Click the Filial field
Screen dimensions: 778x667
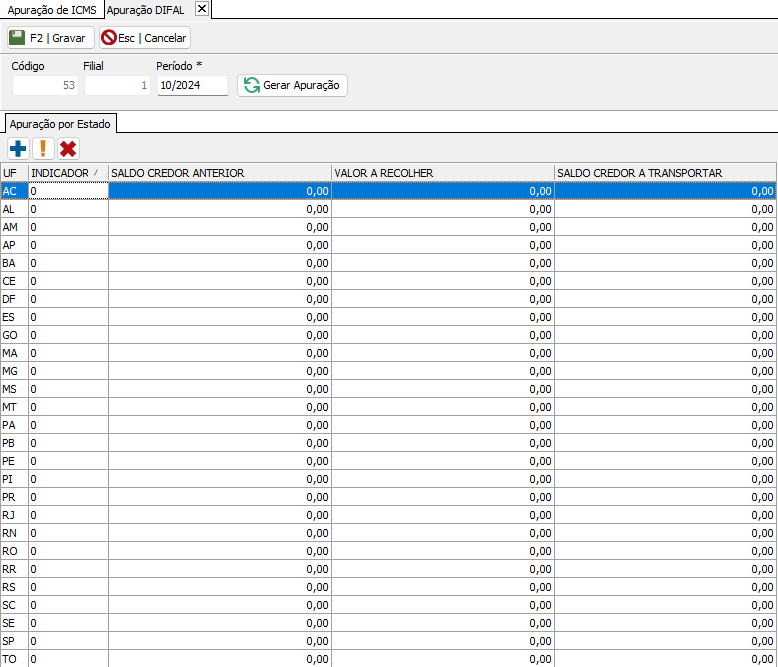[x=117, y=86]
